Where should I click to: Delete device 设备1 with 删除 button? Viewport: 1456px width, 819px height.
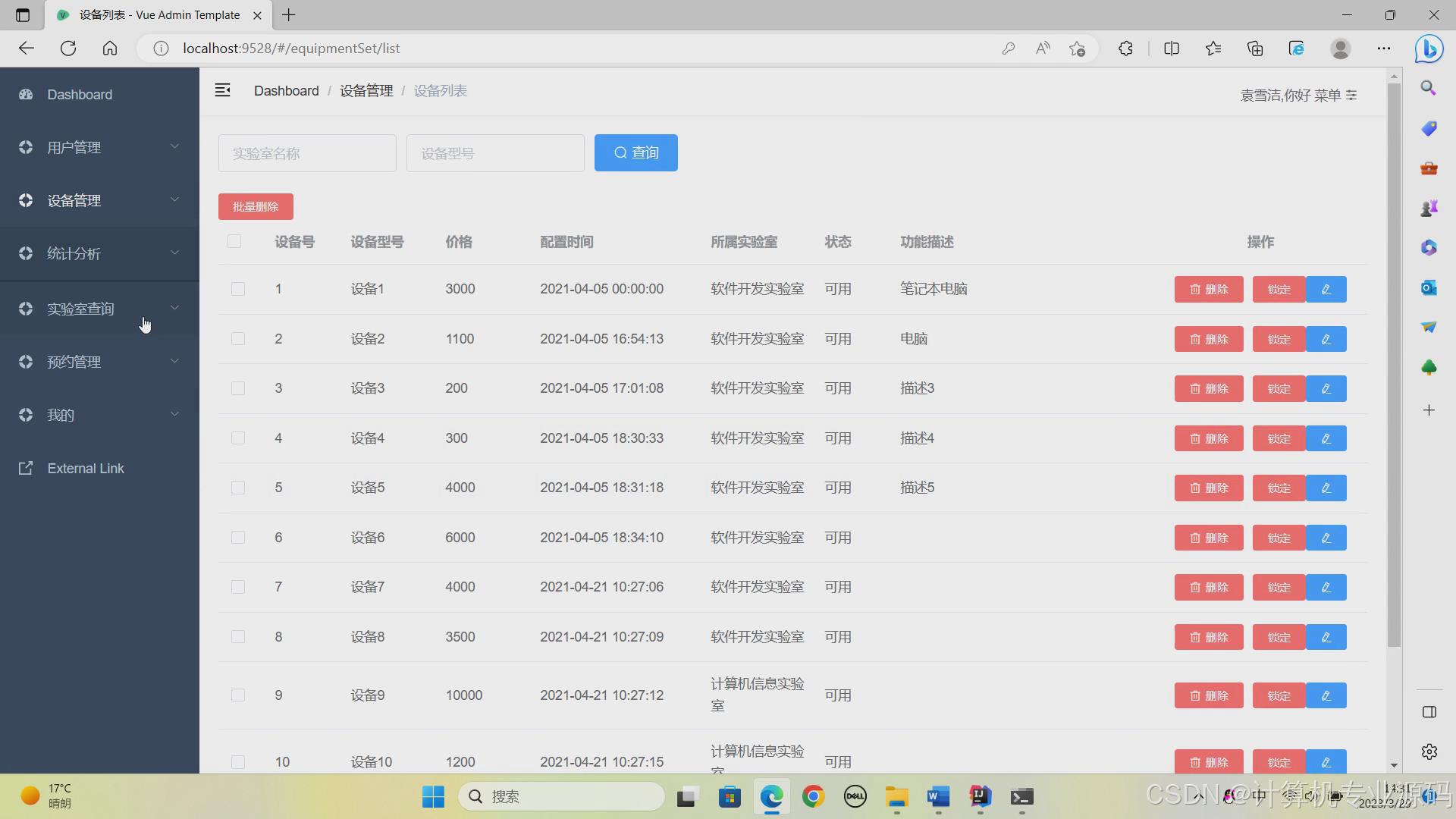(1209, 289)
